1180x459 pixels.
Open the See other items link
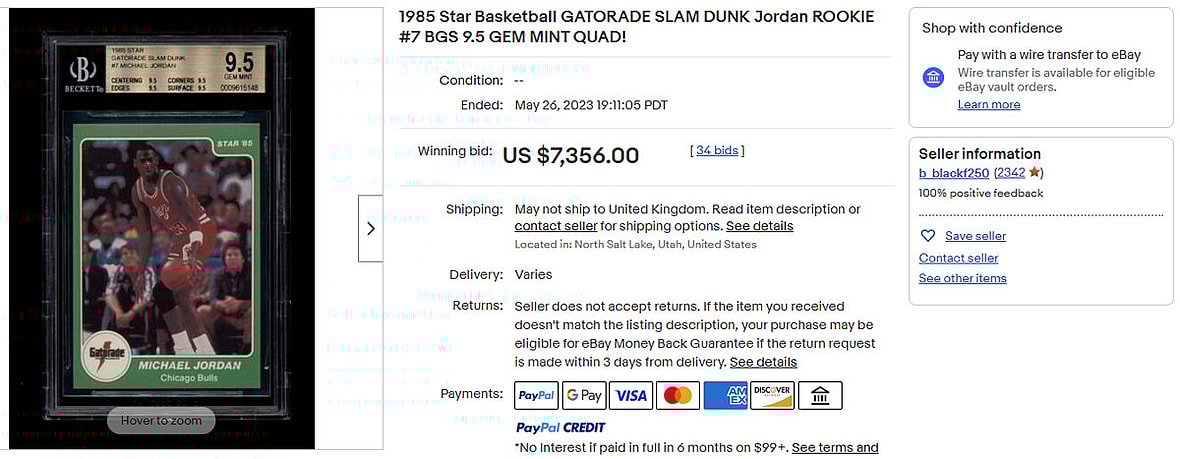(962, 278)
